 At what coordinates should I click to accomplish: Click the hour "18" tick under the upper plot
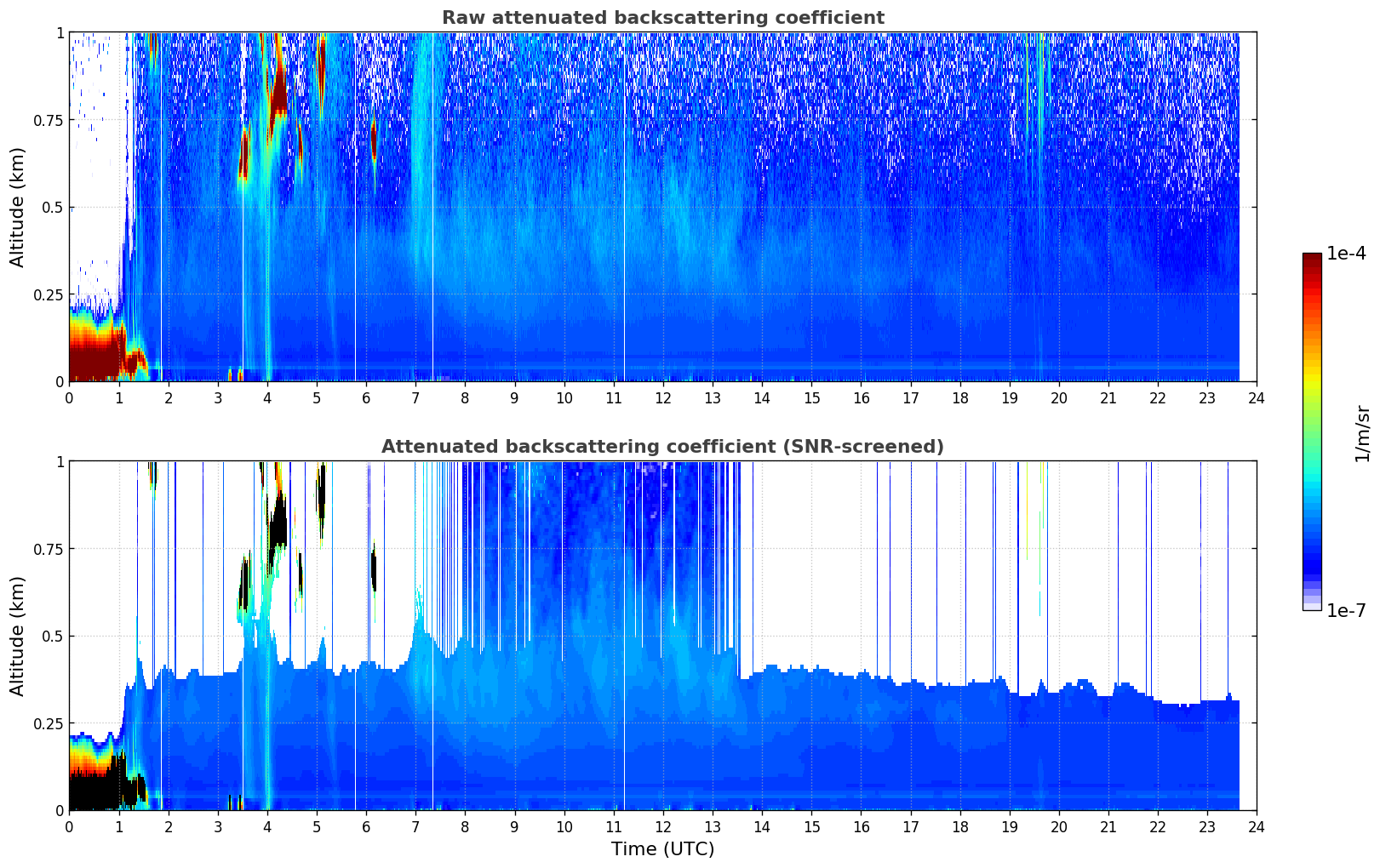pos(959,397)
